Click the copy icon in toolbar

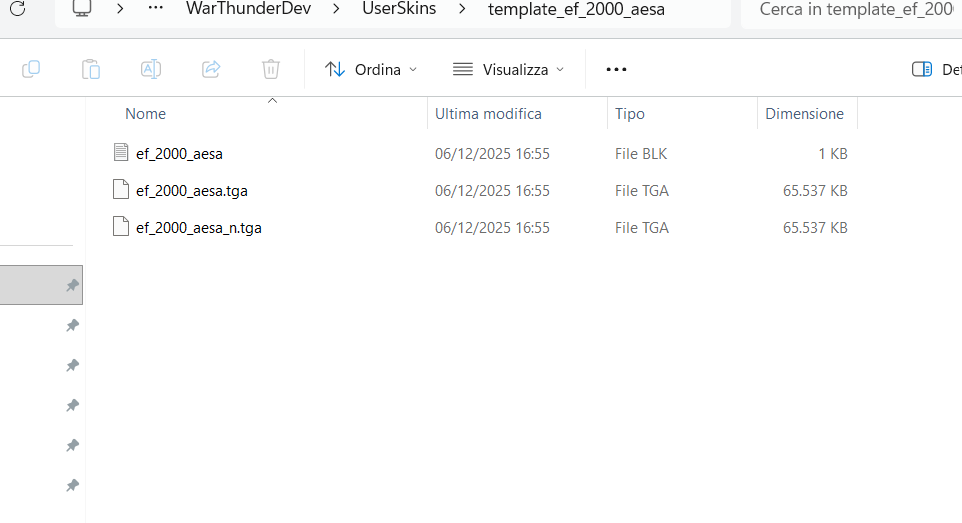(x=31, y=69)
